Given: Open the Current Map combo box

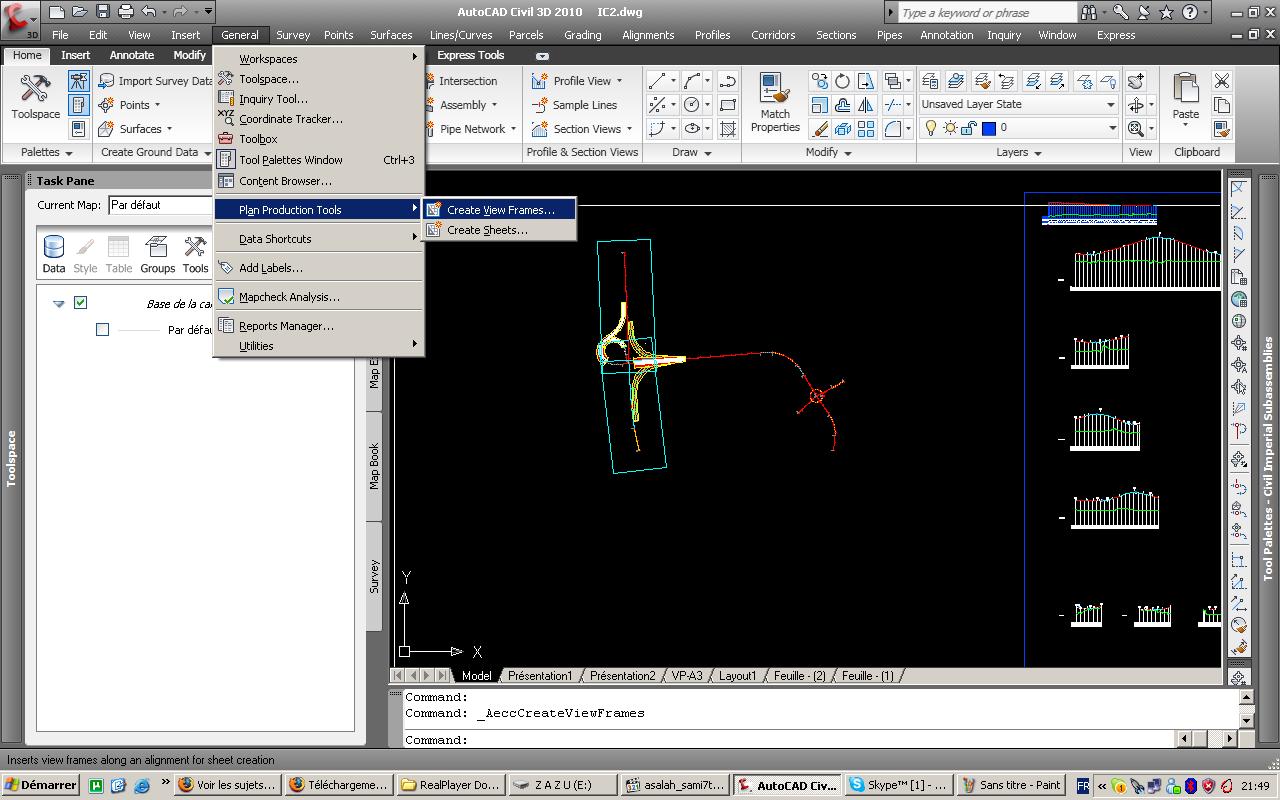Looking at the screenshot, I should 160,205.
